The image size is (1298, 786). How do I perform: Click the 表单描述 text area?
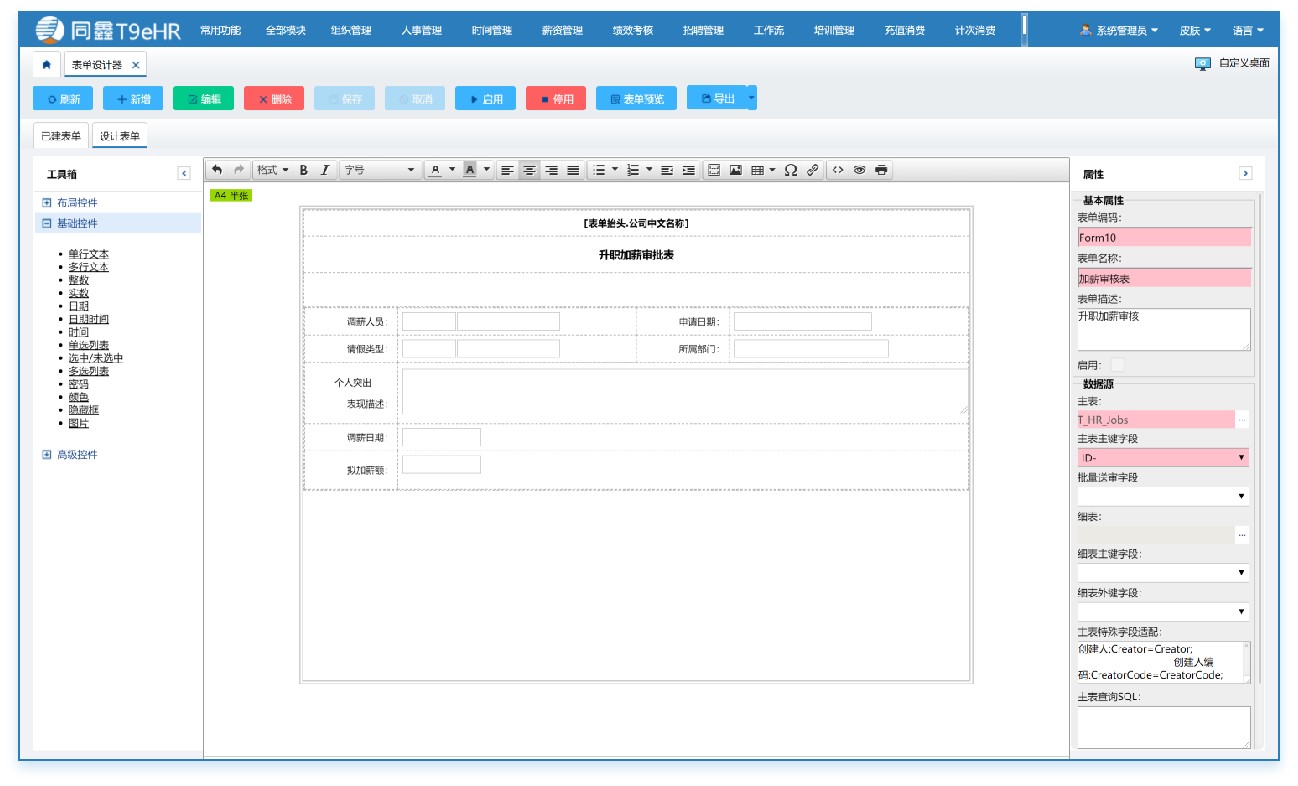(x=1163, y=329)
